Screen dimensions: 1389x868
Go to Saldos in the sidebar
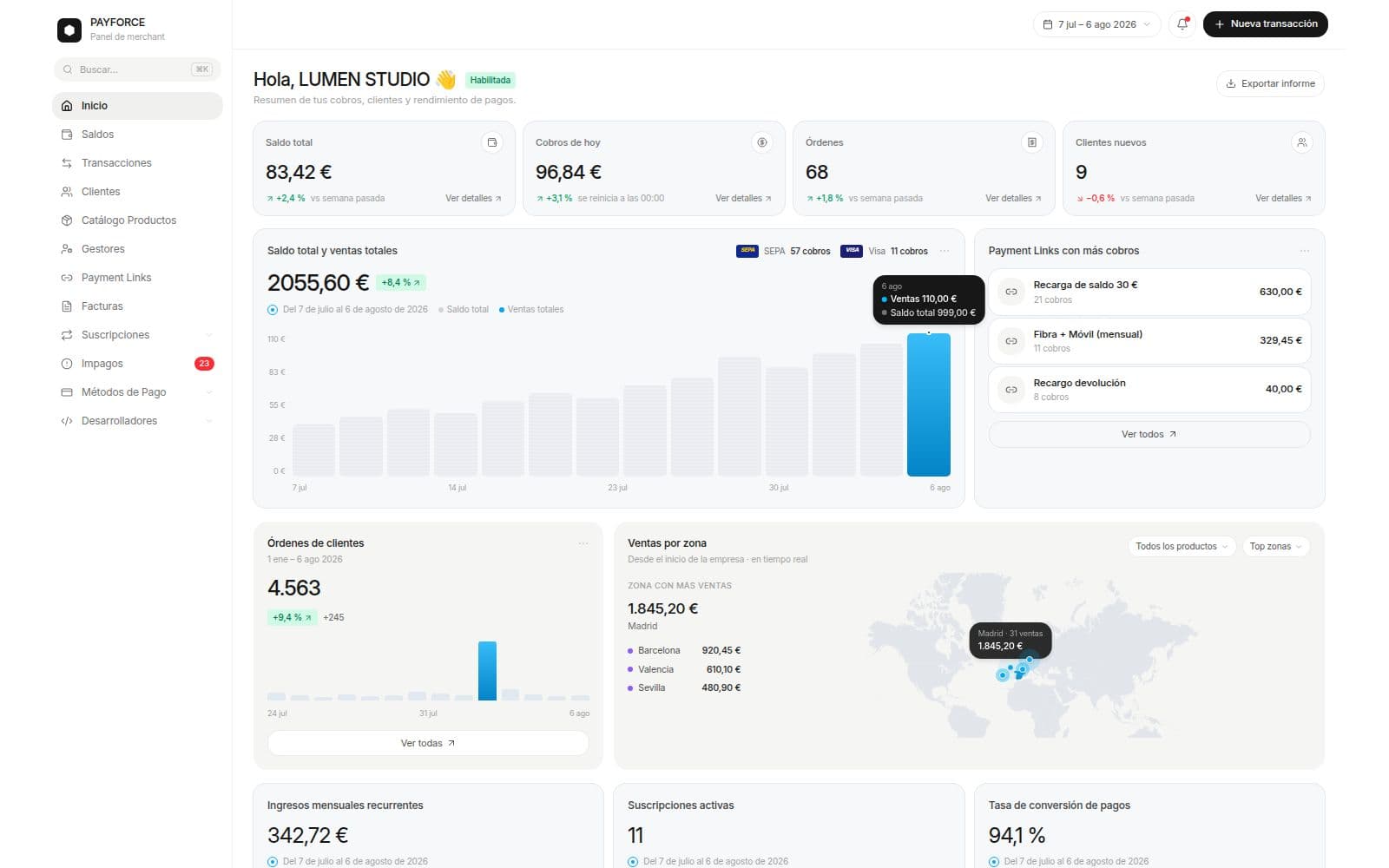click(x=137, y=135)
